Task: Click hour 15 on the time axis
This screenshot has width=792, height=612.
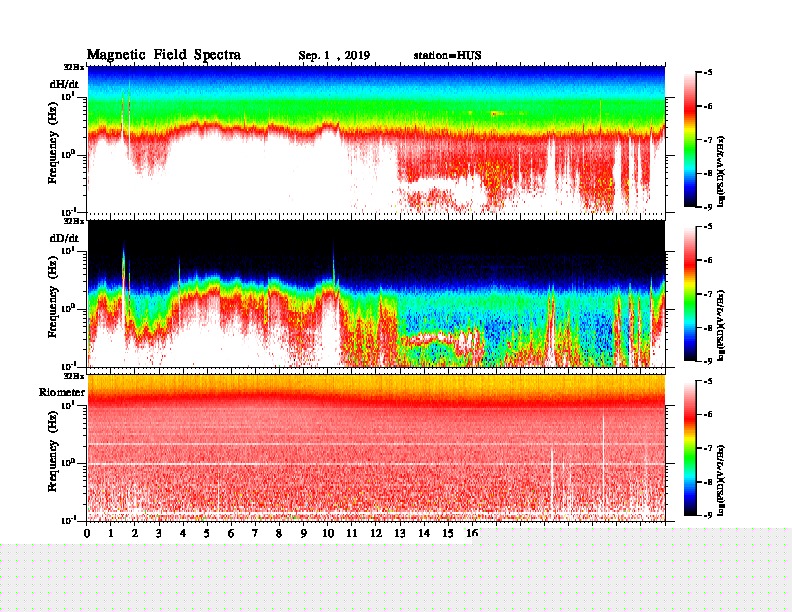Action: pos(448,533)
